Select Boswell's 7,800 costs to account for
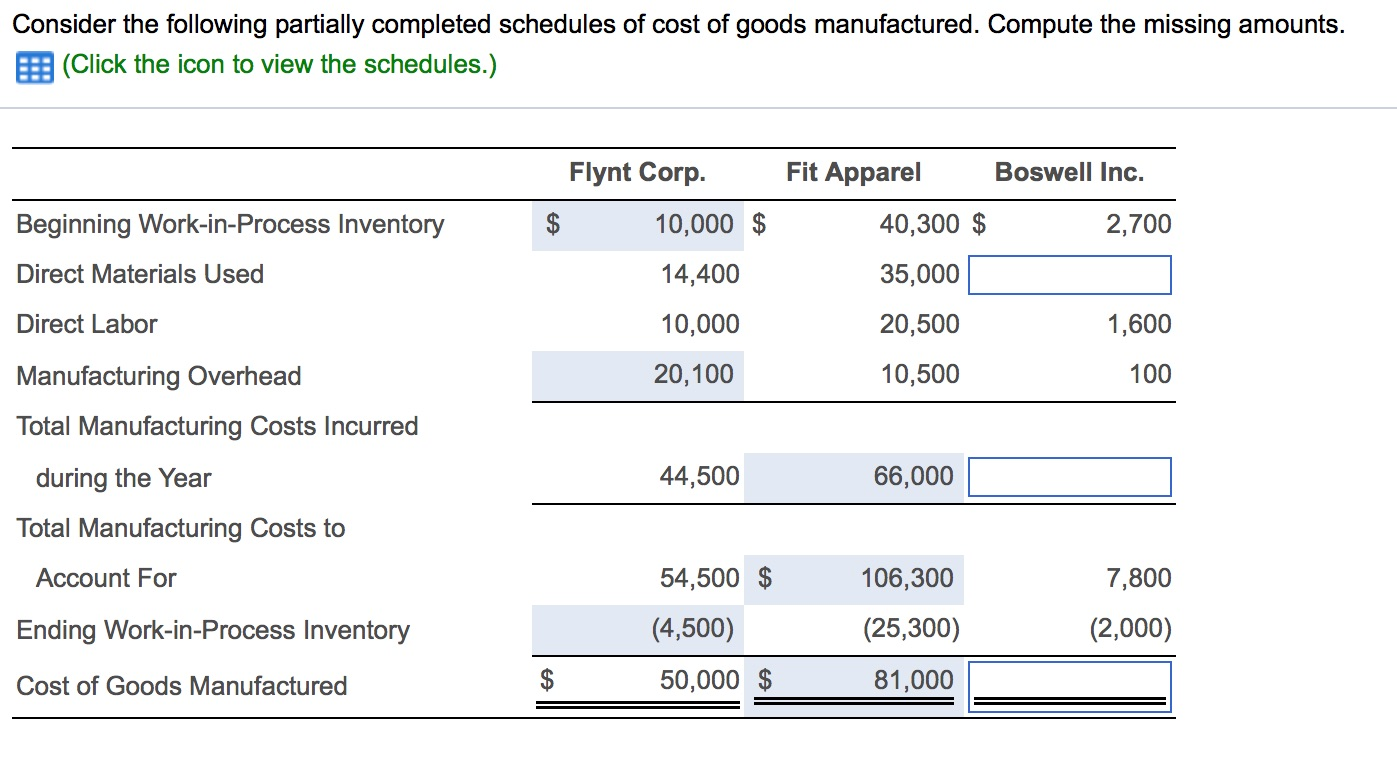The image size is (1397, 757). (1138, 578)
